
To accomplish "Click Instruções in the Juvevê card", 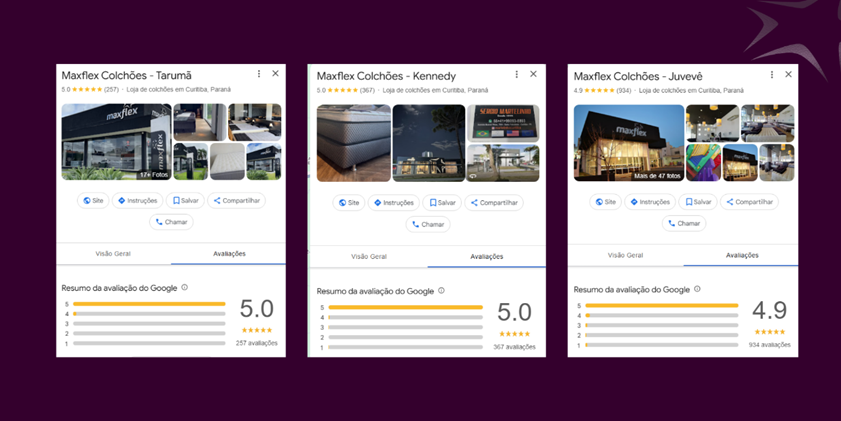I will tap(650, 202).
